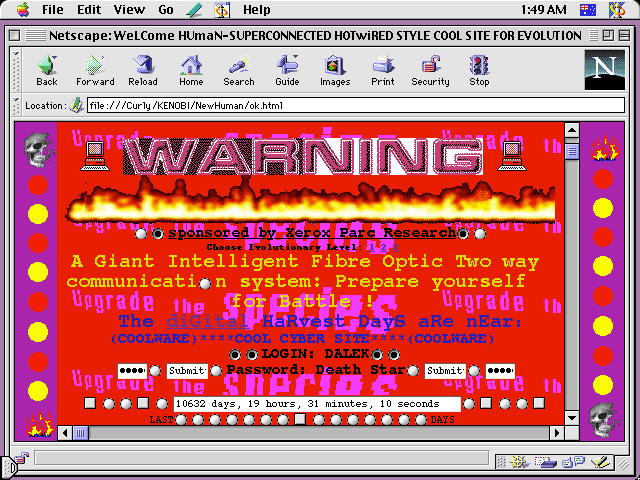Viewport: 640px width, 480px height.
Task: Select radio button immediately left of LOGIN
Action: pyautogui.click(x=252, y=354)
